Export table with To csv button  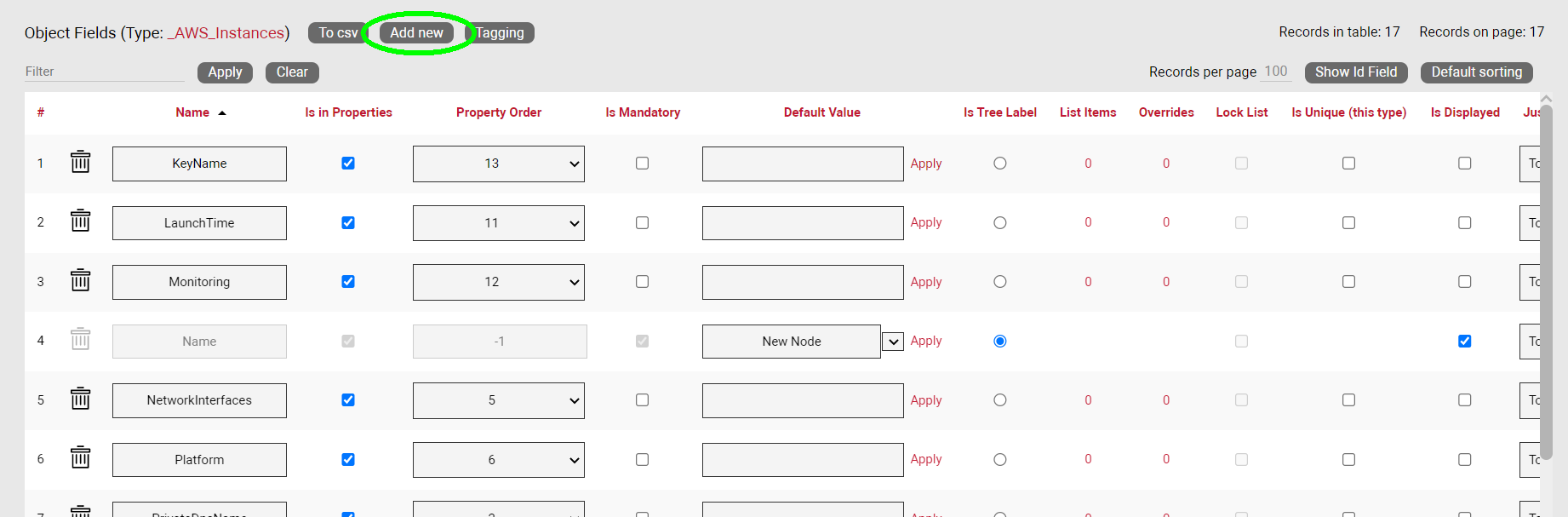(x=338, y=33)
